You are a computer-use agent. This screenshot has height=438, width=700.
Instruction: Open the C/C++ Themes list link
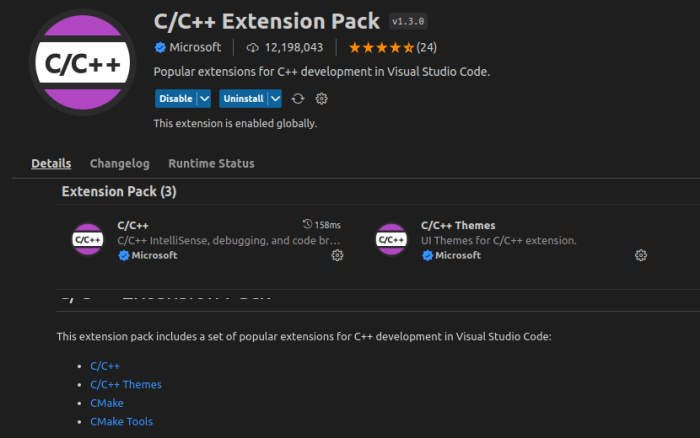[x=125, y=384]
